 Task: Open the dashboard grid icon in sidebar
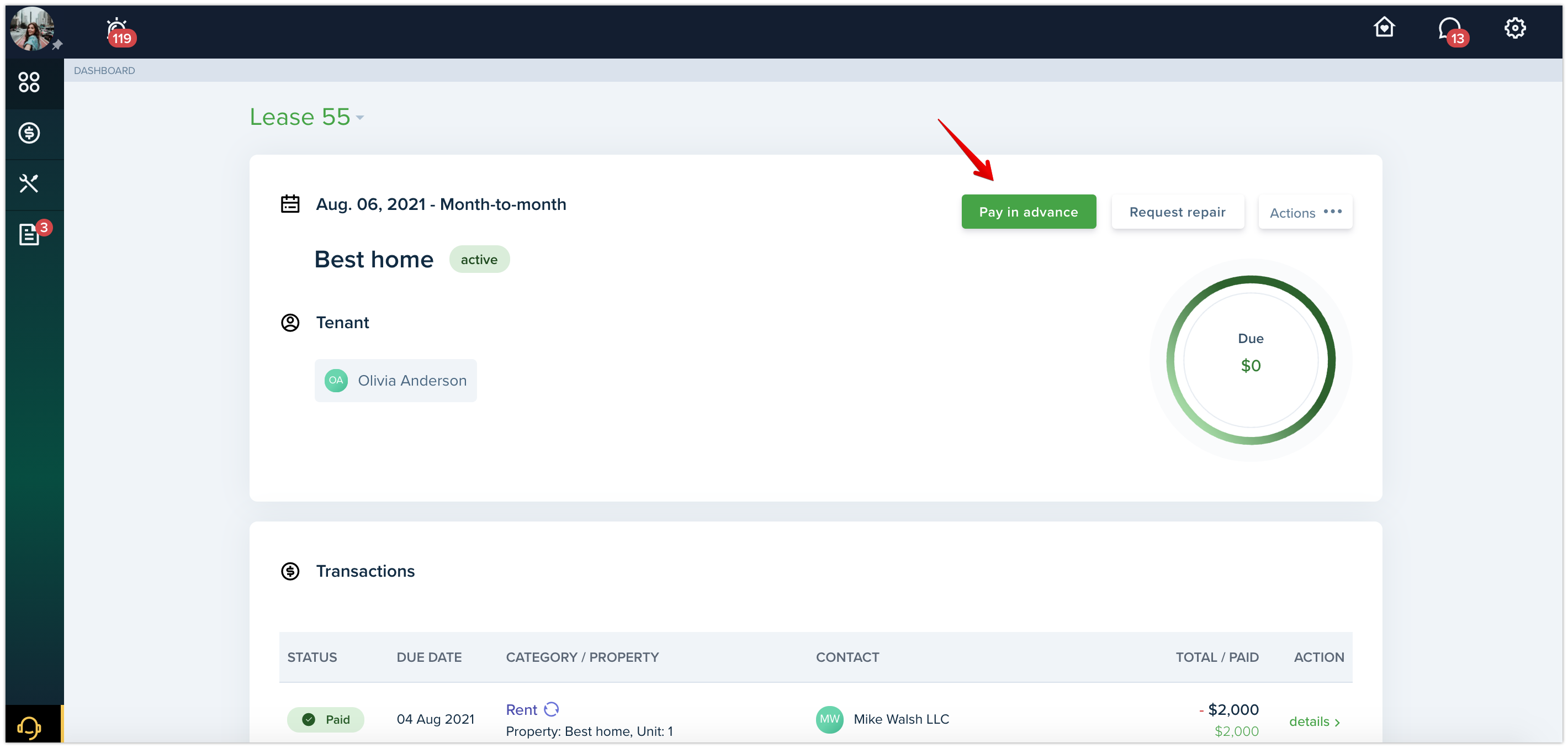point(29,82)
